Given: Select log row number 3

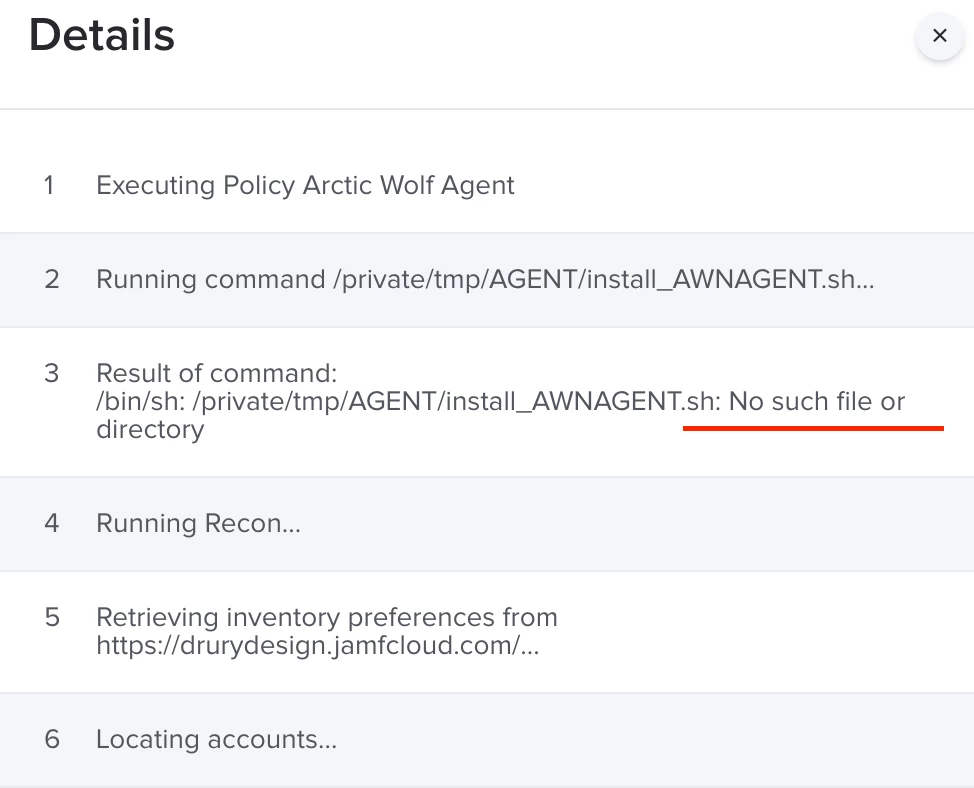Looking at the screenshot, I should coord(52,373).
